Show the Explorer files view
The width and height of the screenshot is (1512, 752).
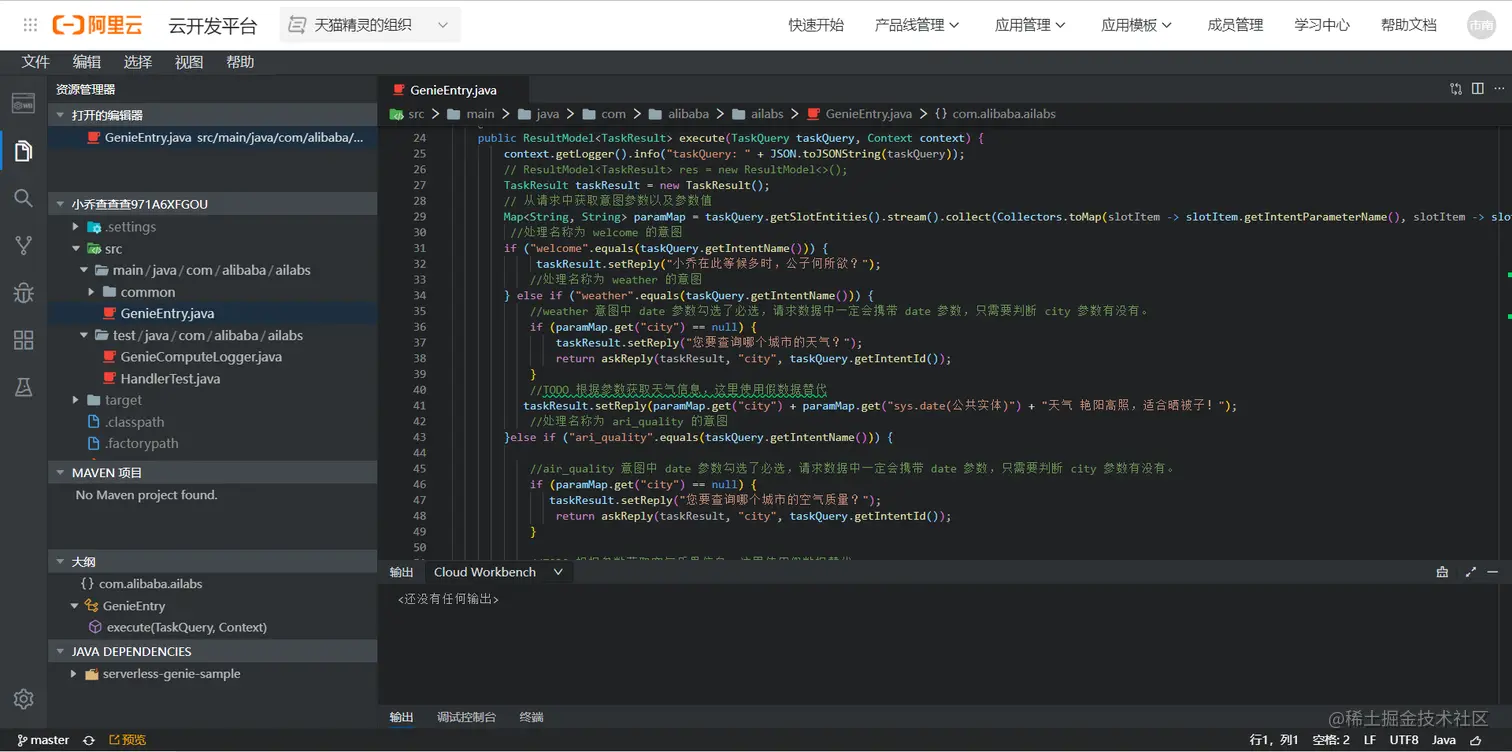[23, 151]
